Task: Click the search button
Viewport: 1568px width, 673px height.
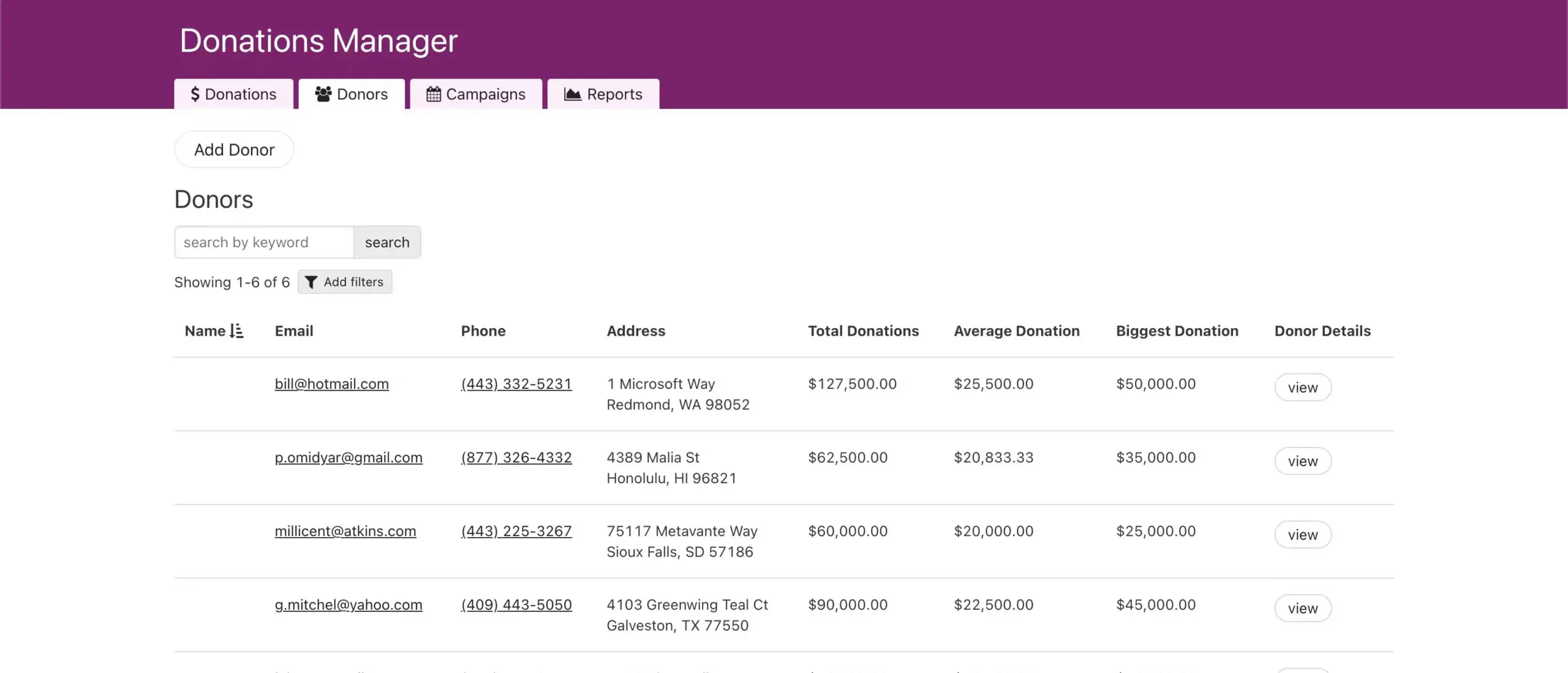Action: click(x=387, y=243)
